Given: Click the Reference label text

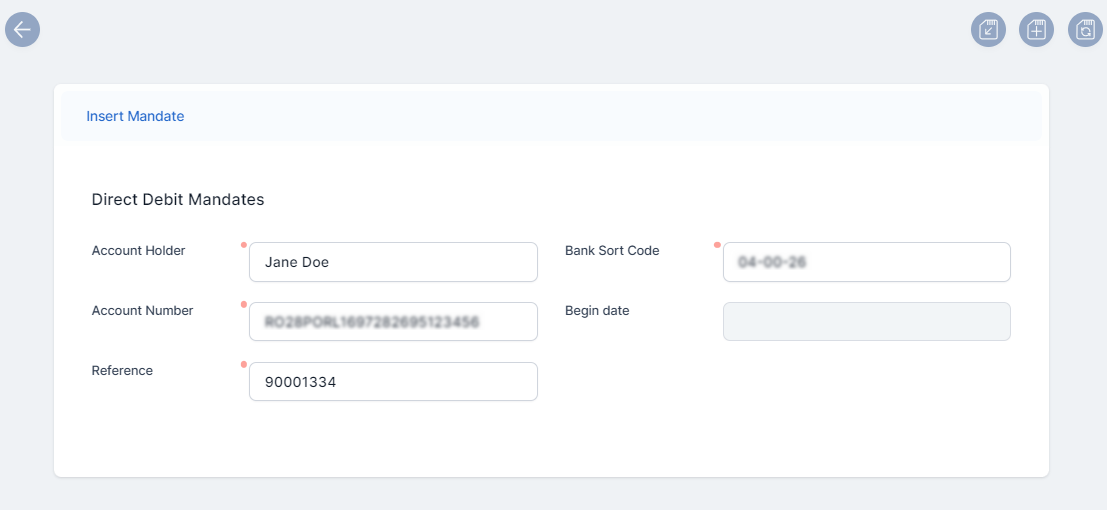Looking at the screenshot, I should pyautogui.click(x=122, y=371).
